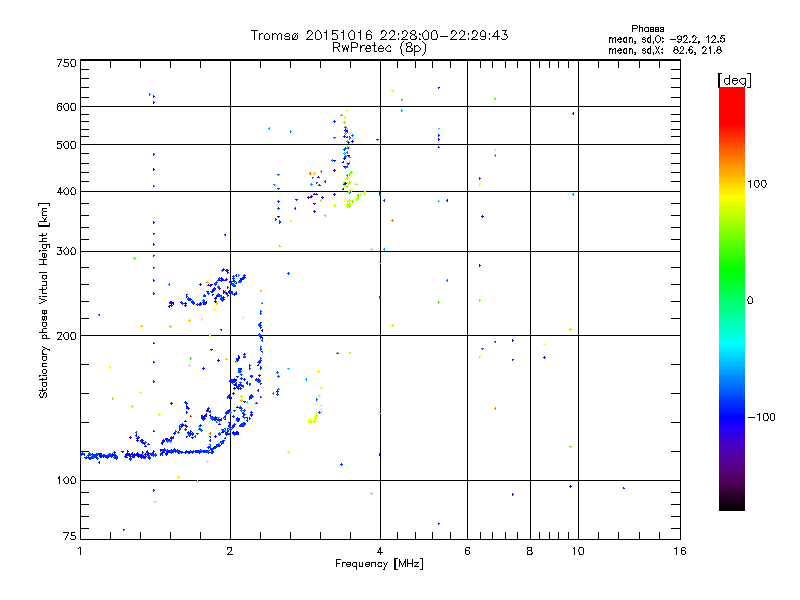
Task: Click the x-axis tick label '16'
Action: 680,551
